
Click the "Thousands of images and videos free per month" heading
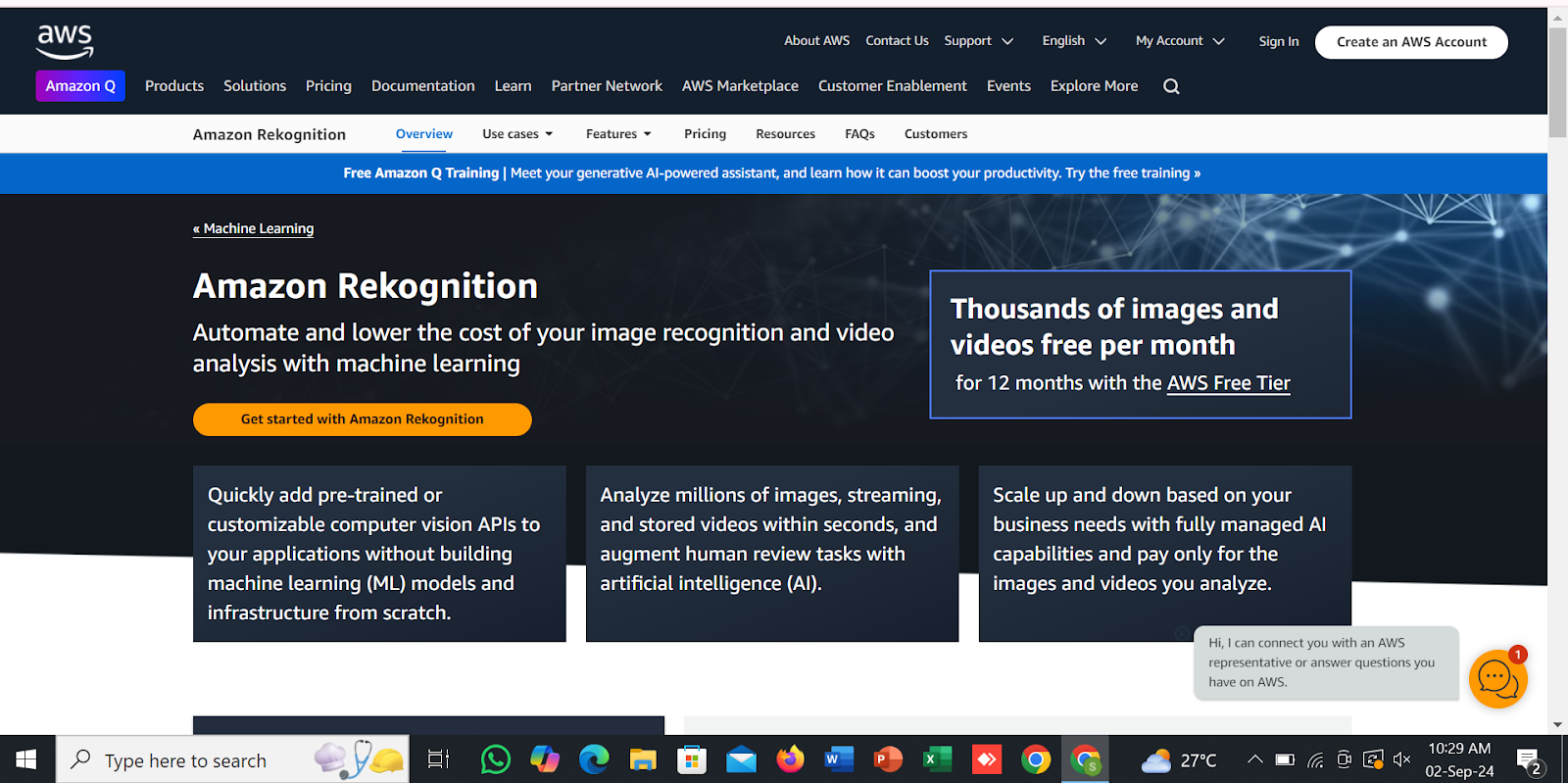coord(1114,327)
